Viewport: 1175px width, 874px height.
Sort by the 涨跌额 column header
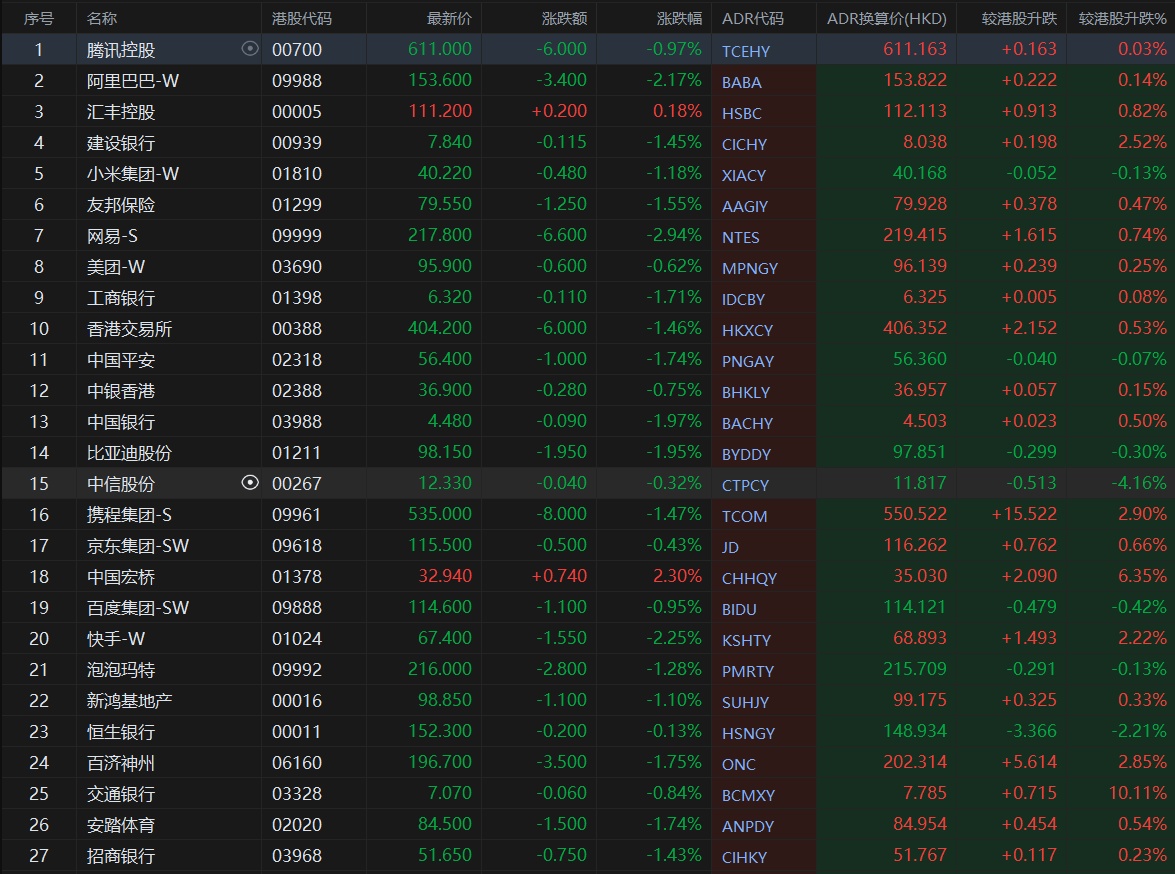(x=564, y=18)
